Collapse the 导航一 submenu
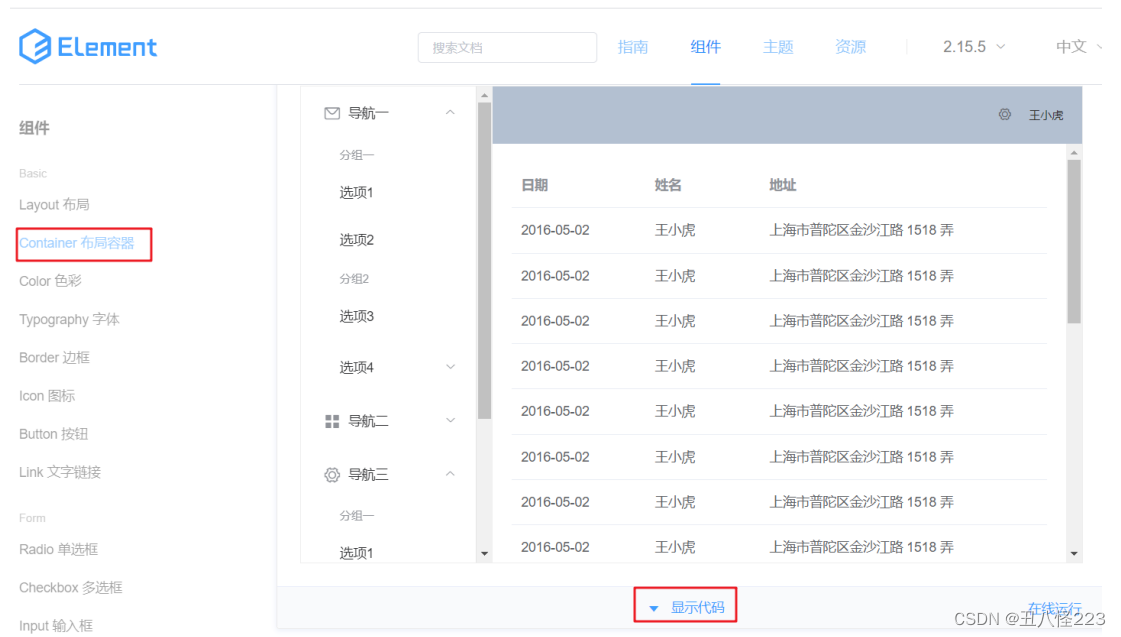The image size is (1121, 637). [x=450, y=112]
